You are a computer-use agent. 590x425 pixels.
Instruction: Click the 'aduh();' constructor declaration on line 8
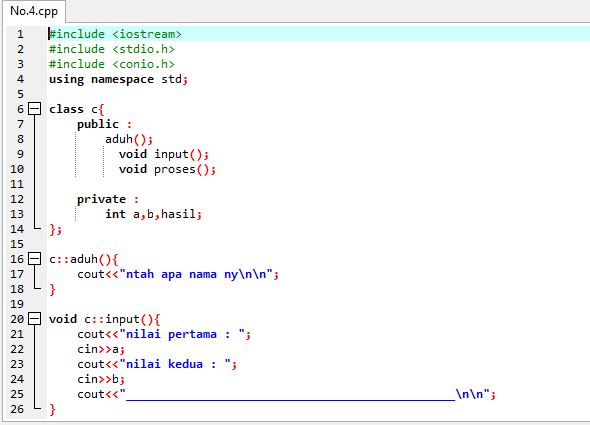tap(129, 139)
